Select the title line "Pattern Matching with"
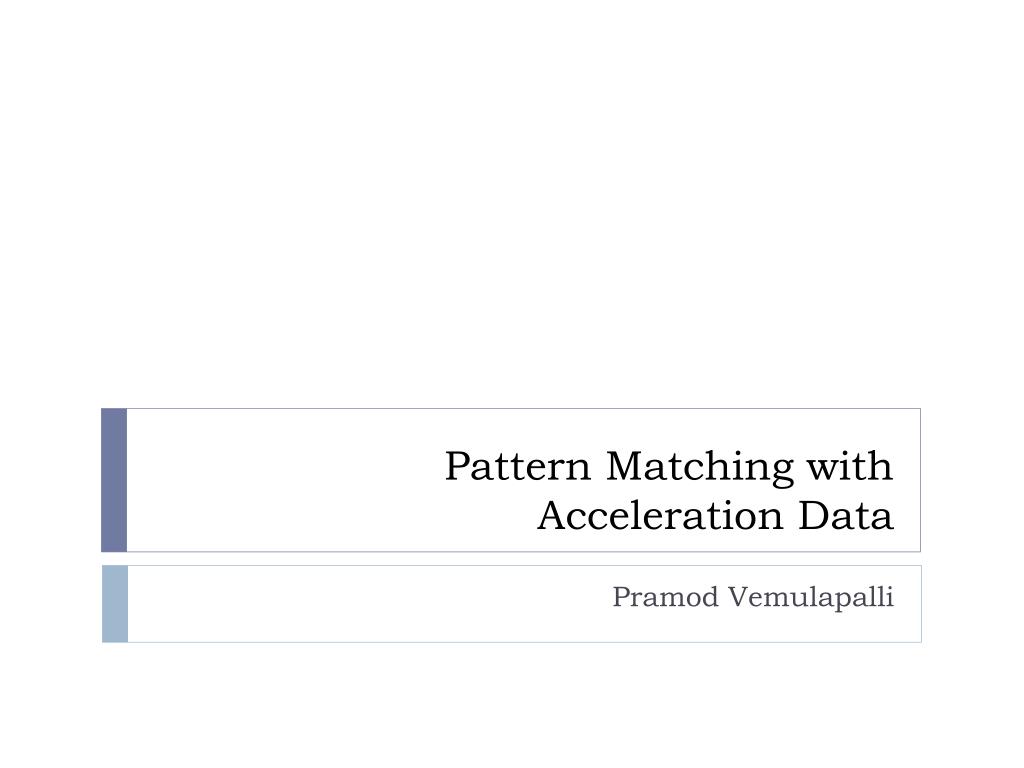 point(669,468)
